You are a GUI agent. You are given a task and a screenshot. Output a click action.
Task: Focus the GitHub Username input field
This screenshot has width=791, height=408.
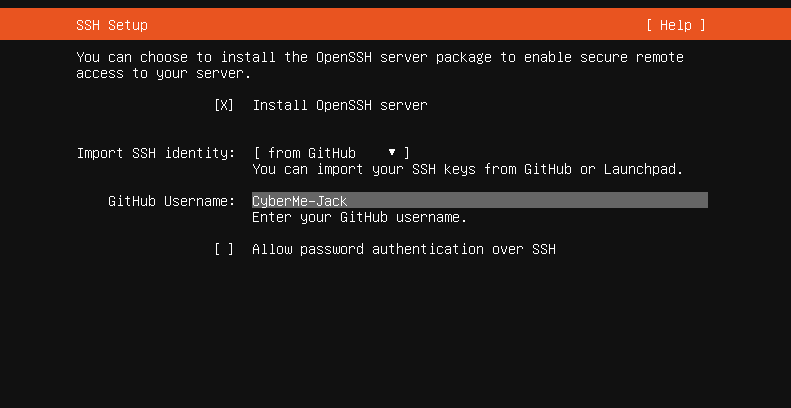click(x=479, y=201)
